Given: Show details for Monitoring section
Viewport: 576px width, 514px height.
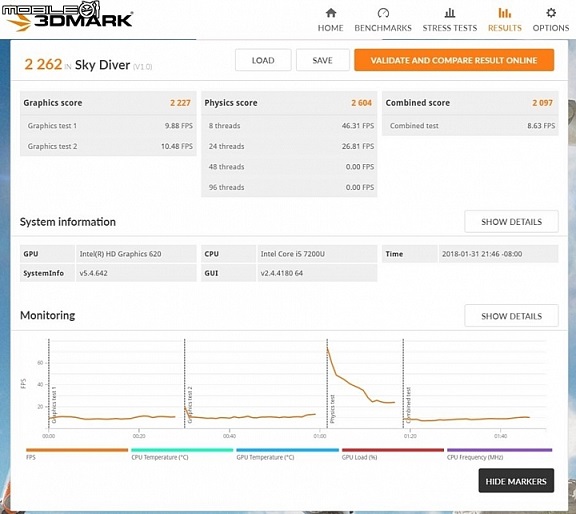Looking at the screenshot, I should [511, 316].
